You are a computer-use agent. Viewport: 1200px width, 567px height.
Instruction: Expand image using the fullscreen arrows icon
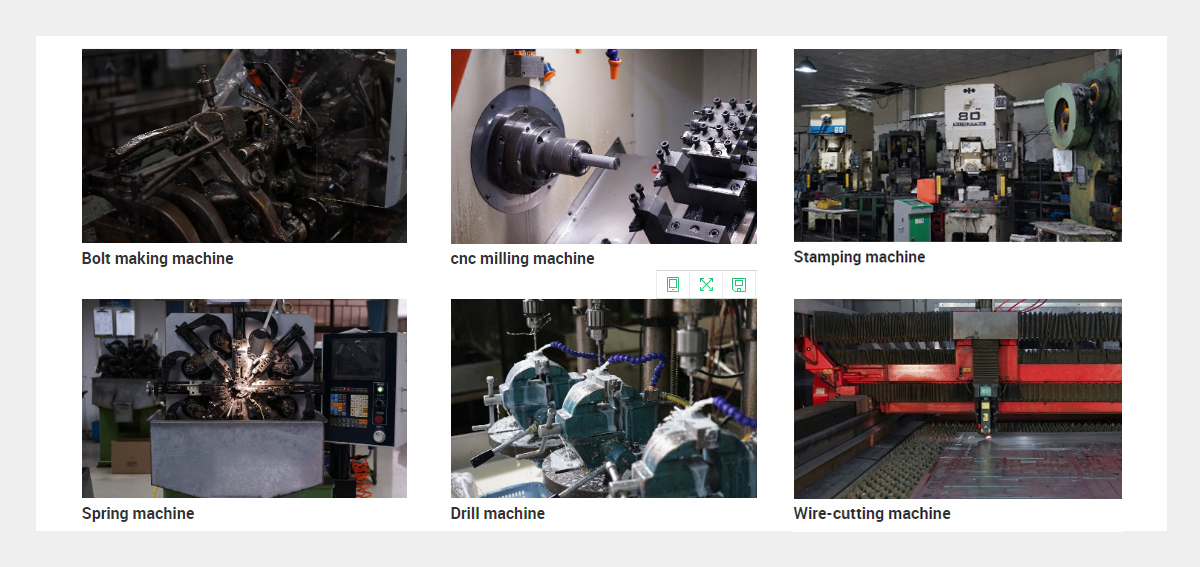click(706, 285)
